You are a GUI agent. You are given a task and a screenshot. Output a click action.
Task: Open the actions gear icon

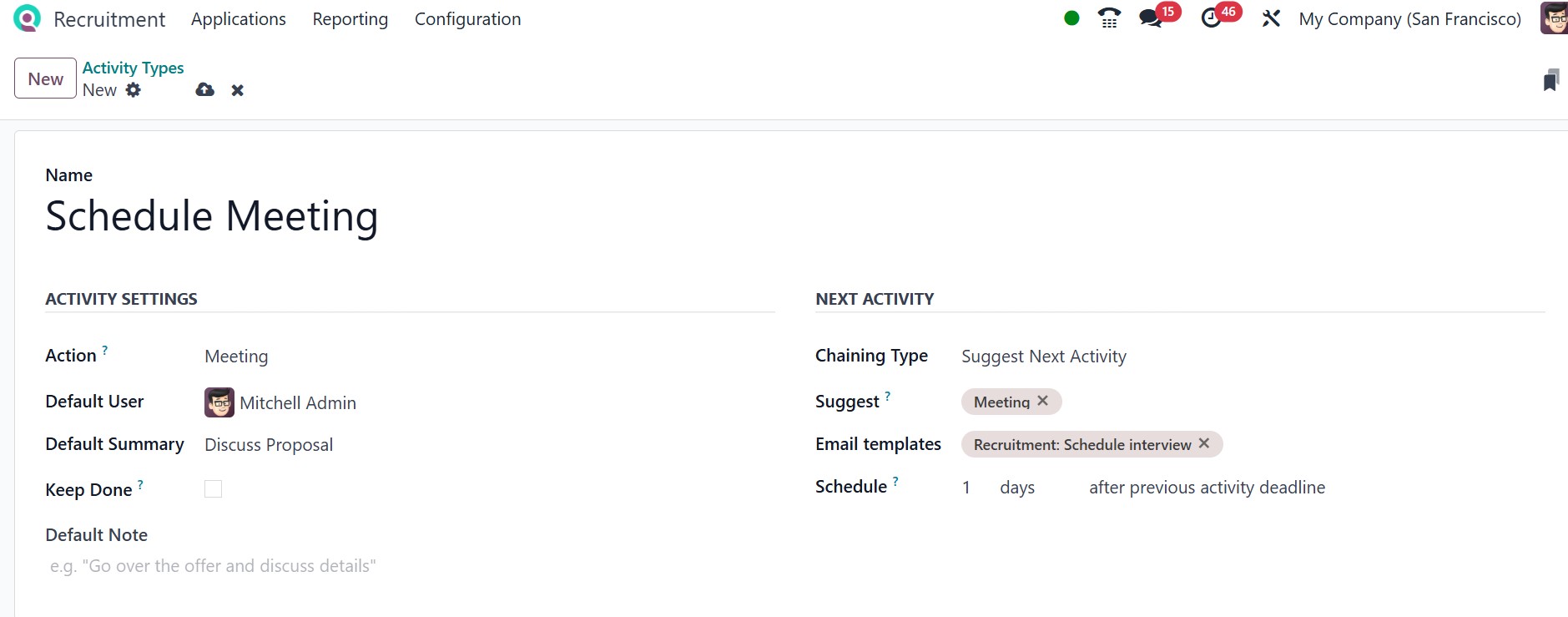click(x=134, y=90)
